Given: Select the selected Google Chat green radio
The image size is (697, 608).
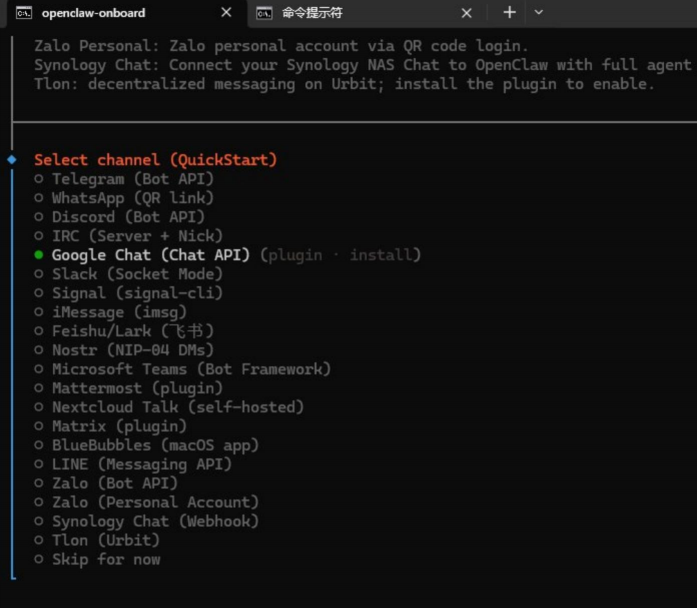Looking at the screenshot, I should click(x=39, y=255).
